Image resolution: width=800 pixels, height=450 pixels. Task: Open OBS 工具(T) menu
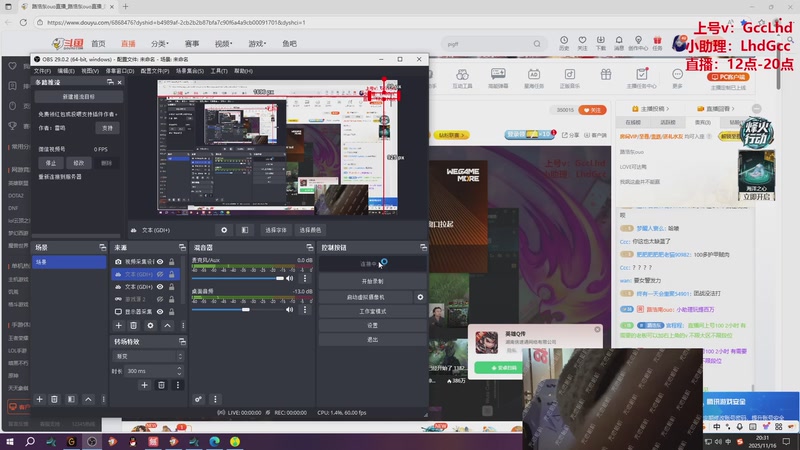219,71
